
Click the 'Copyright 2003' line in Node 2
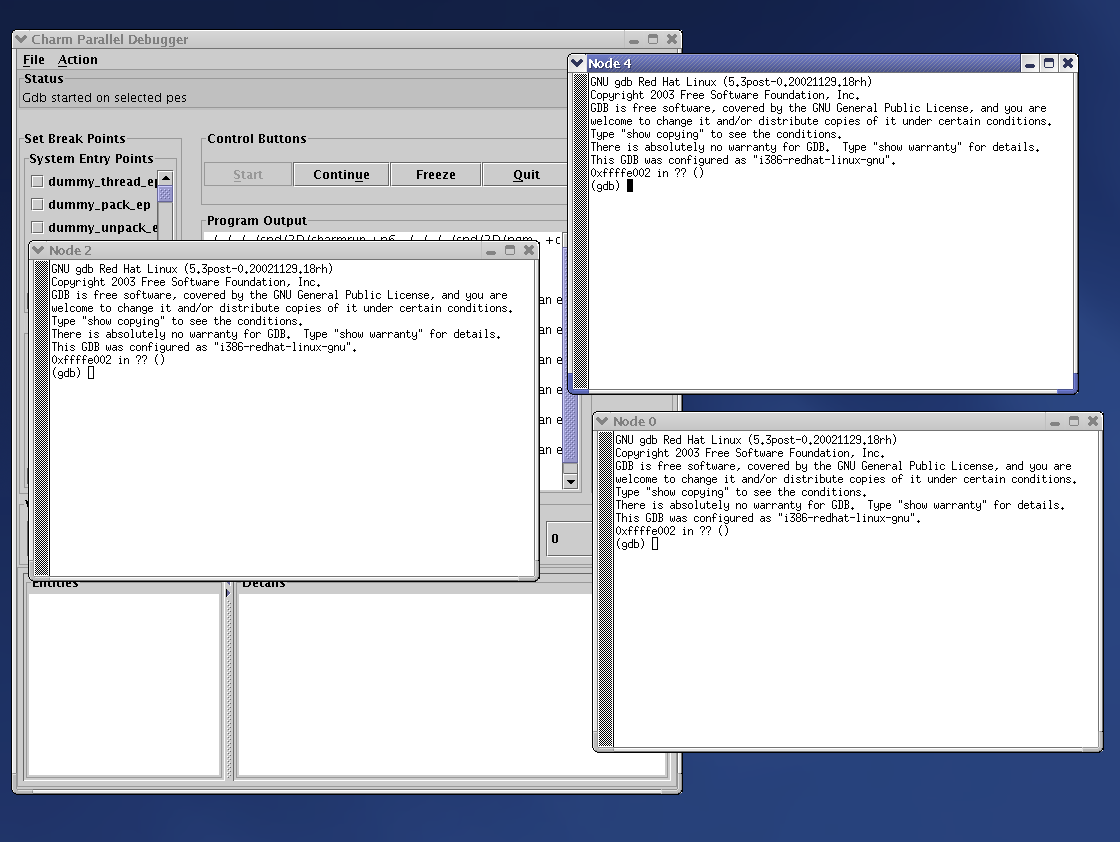[186, 282]
